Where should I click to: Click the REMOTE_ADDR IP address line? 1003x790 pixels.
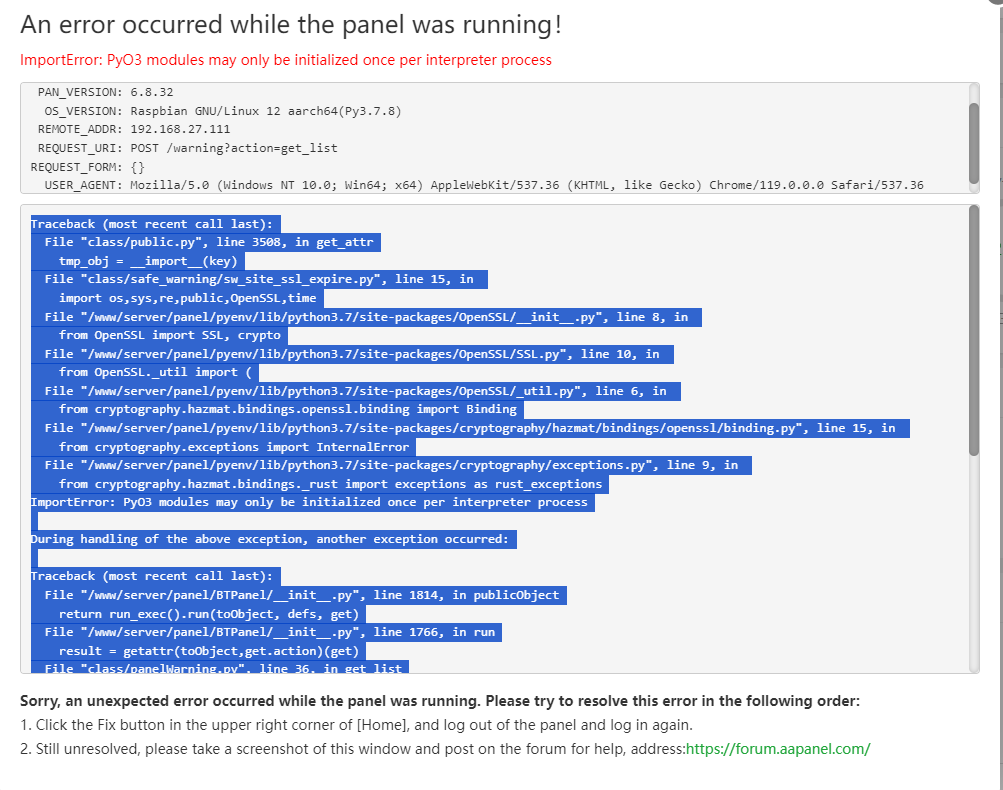click(134, 129)
